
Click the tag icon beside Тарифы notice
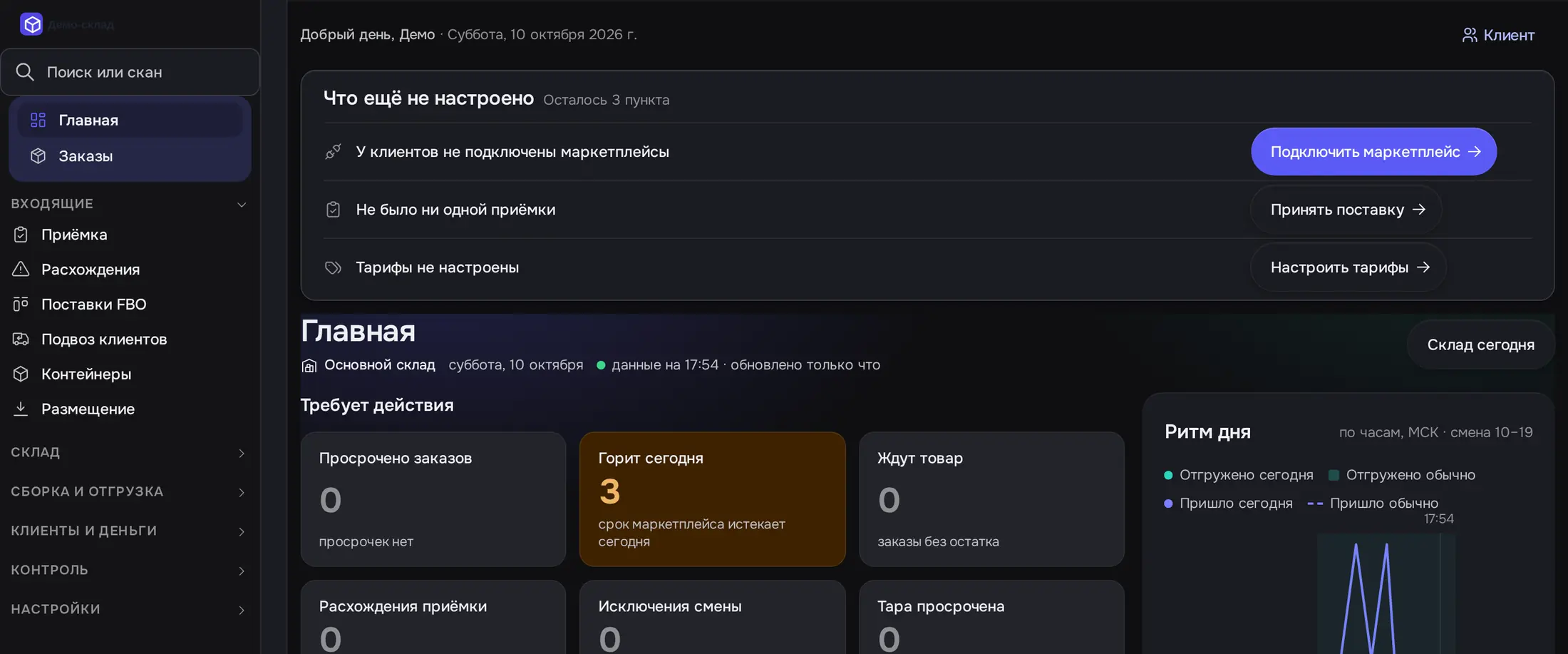(x=333, y=267)
